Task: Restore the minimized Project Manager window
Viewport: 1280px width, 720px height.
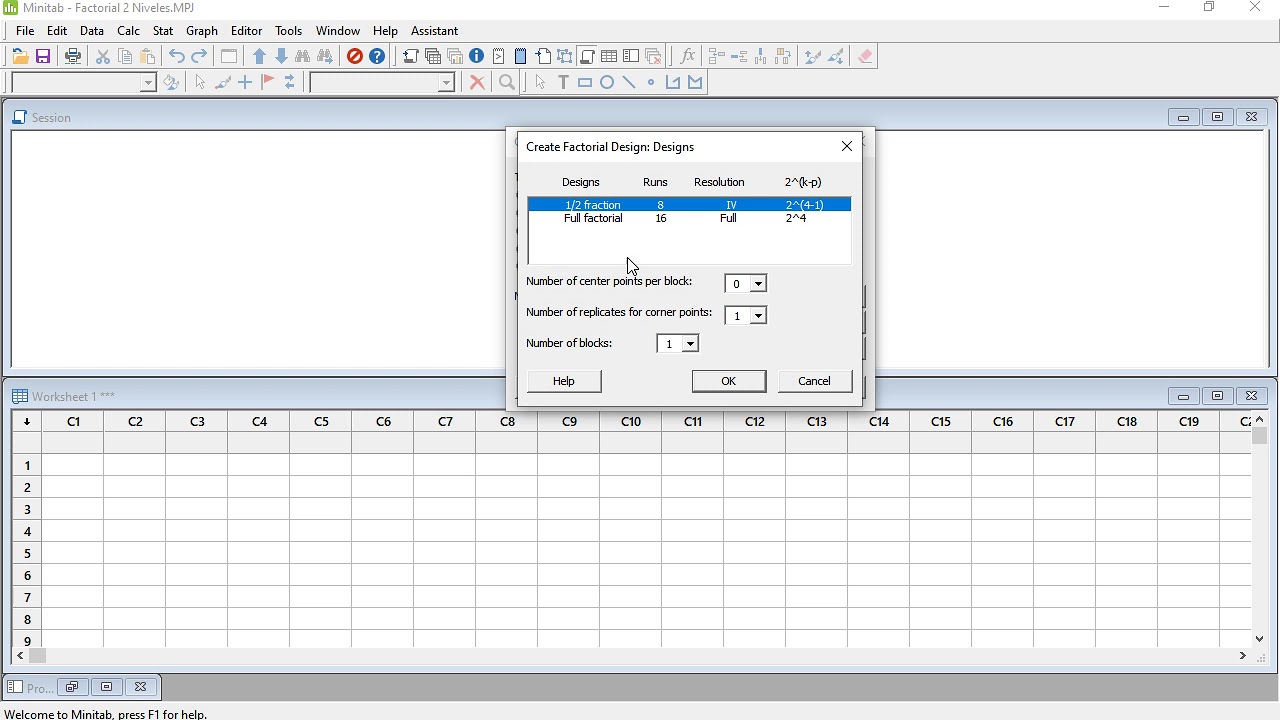Action: click(72, 688)
